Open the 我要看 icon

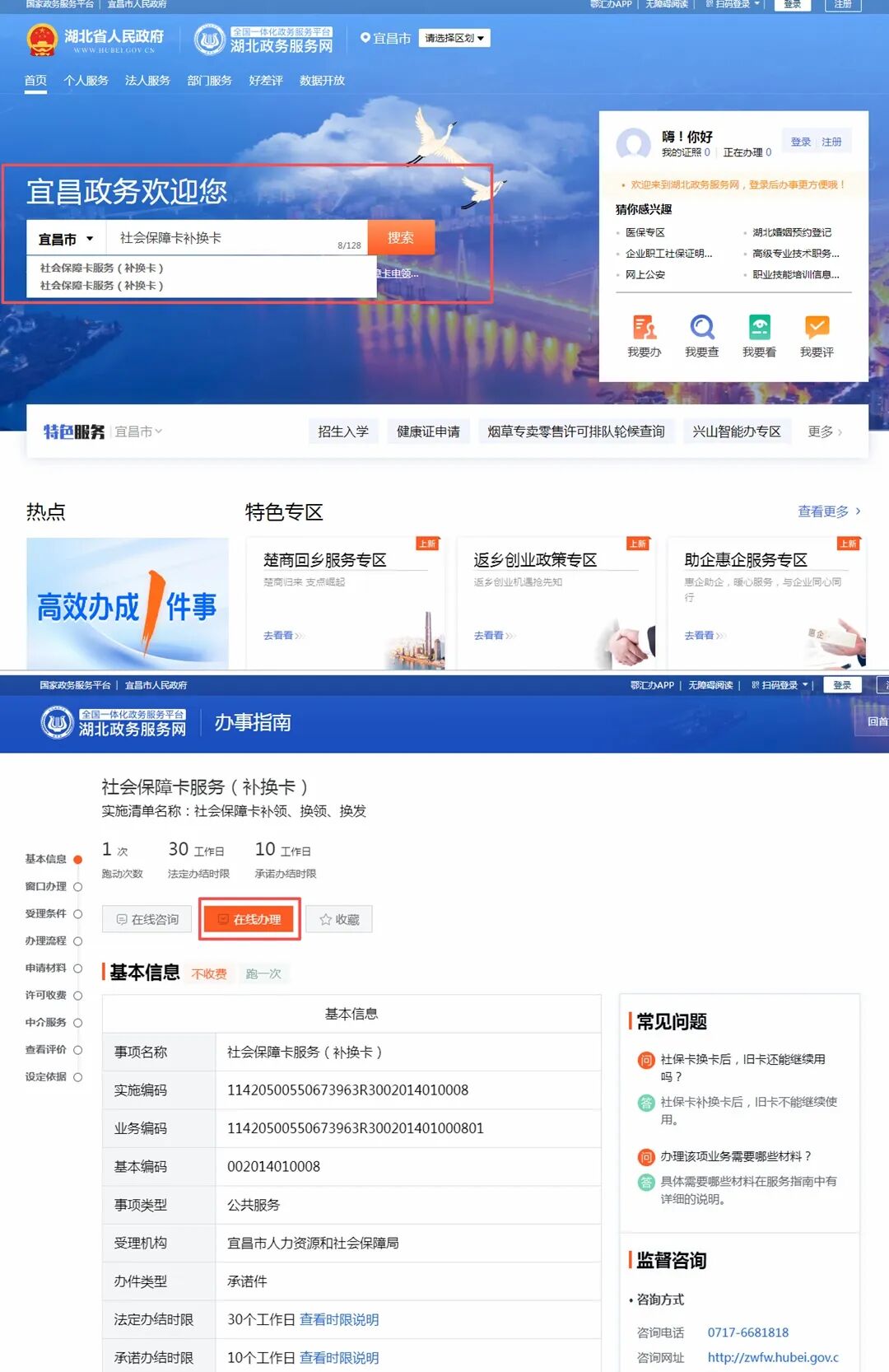coord(759,328)
